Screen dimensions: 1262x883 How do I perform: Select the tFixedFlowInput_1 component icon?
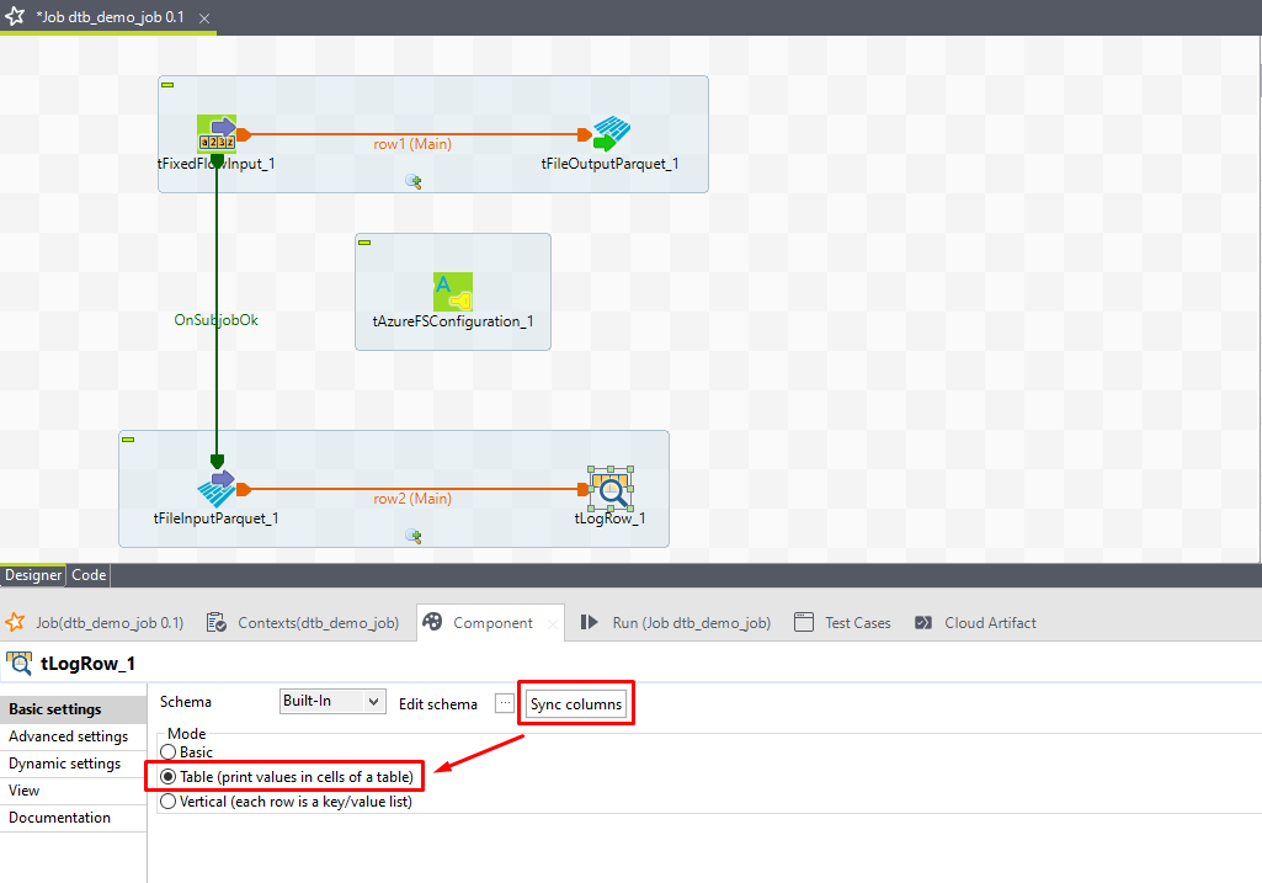point(217,134)
